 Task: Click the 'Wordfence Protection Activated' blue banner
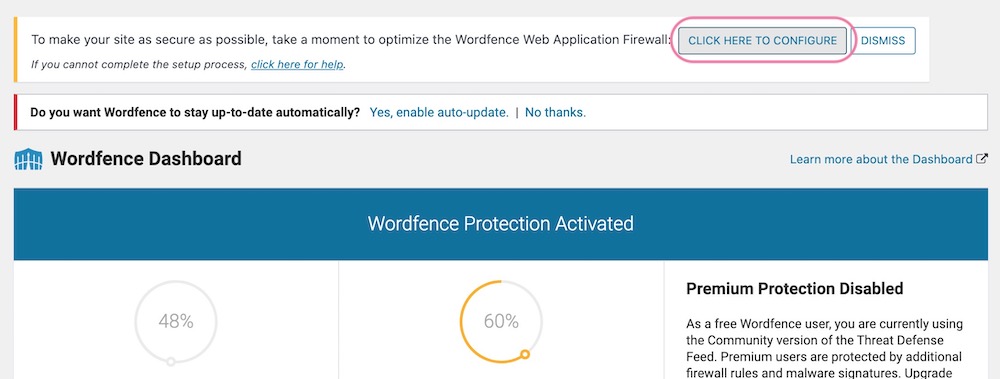500,224
